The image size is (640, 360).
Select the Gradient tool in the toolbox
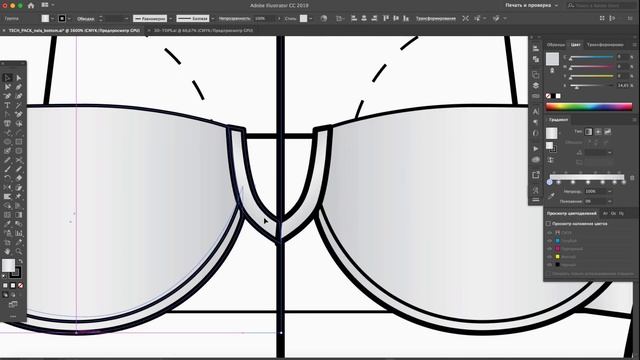[19, 215]
